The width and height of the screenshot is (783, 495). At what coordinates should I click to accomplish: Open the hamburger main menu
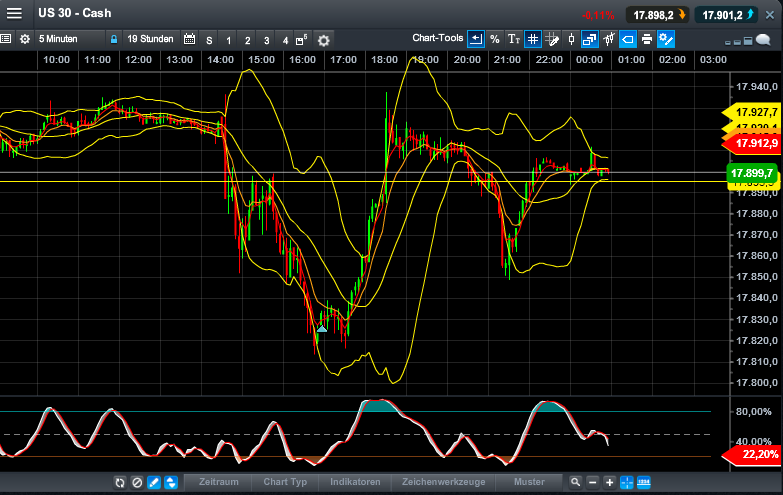[14, 13]
